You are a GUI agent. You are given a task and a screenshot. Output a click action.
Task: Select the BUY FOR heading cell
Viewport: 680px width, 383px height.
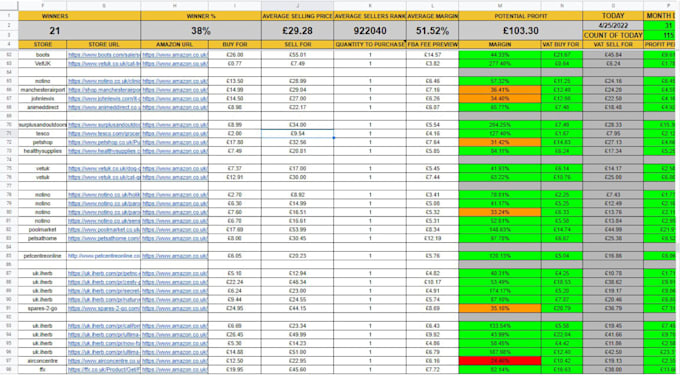tap(235, 45)
